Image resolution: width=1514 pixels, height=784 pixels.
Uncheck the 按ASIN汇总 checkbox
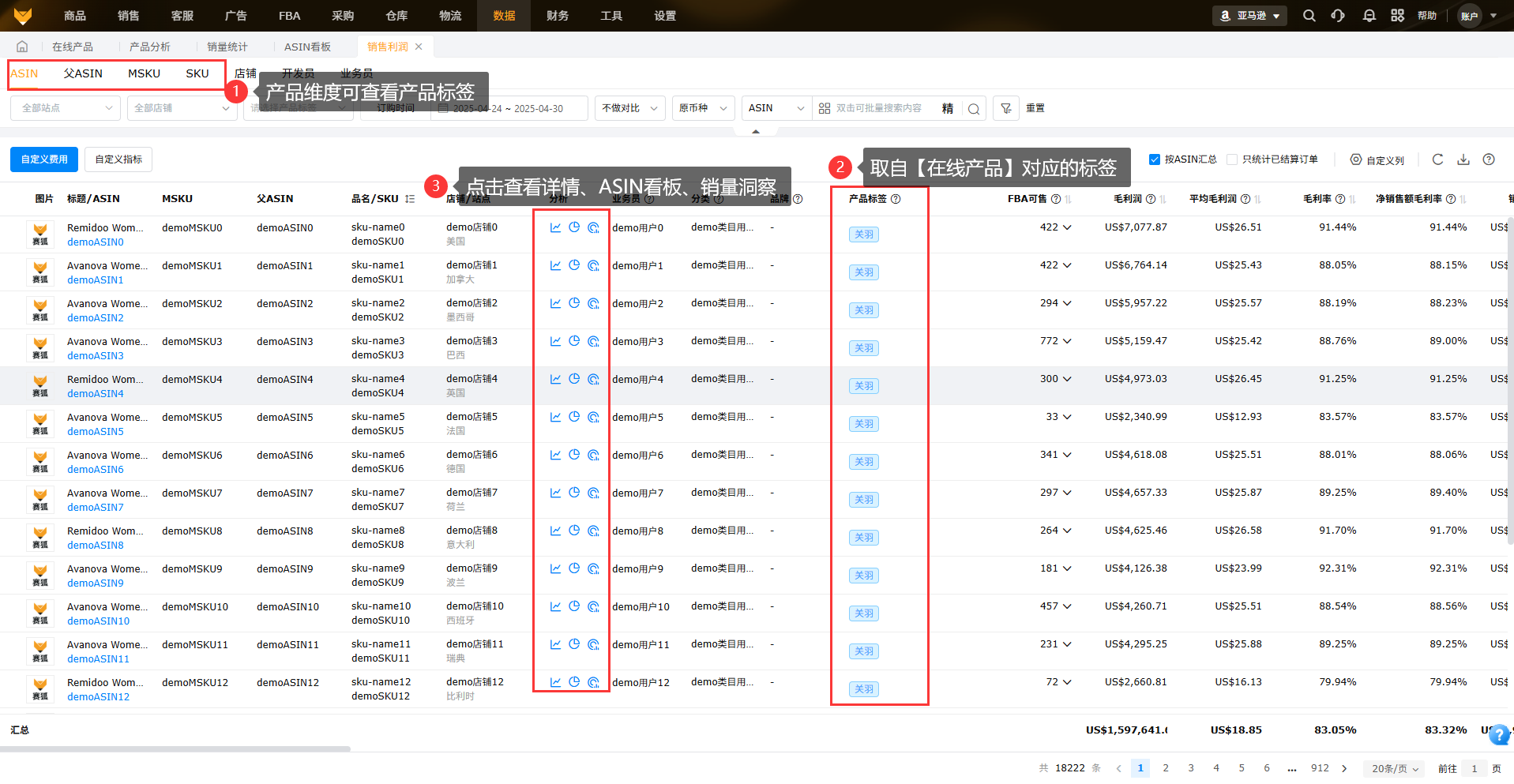coord(1155,159)
